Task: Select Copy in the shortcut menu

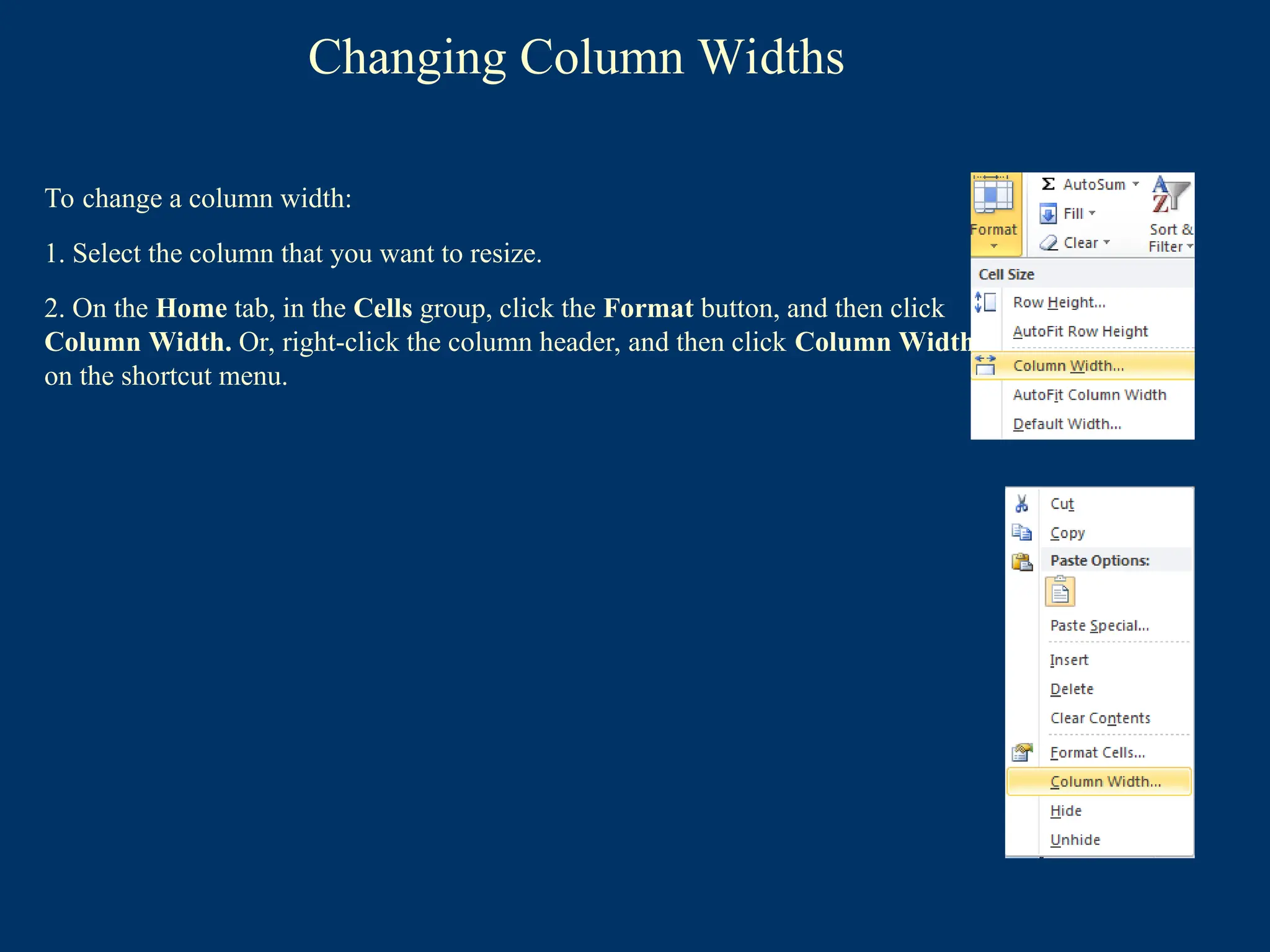Action: pos(1099,533)
